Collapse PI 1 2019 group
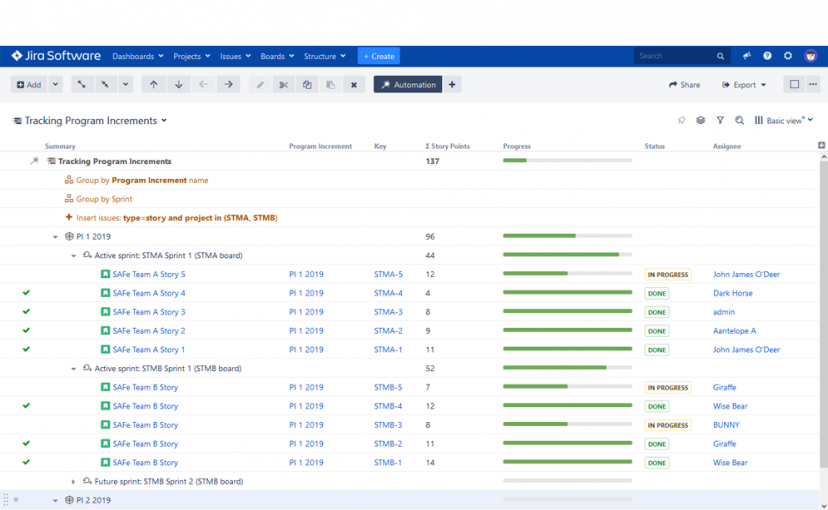The height and width of the screenshot is (510, 828). (55, 237)
